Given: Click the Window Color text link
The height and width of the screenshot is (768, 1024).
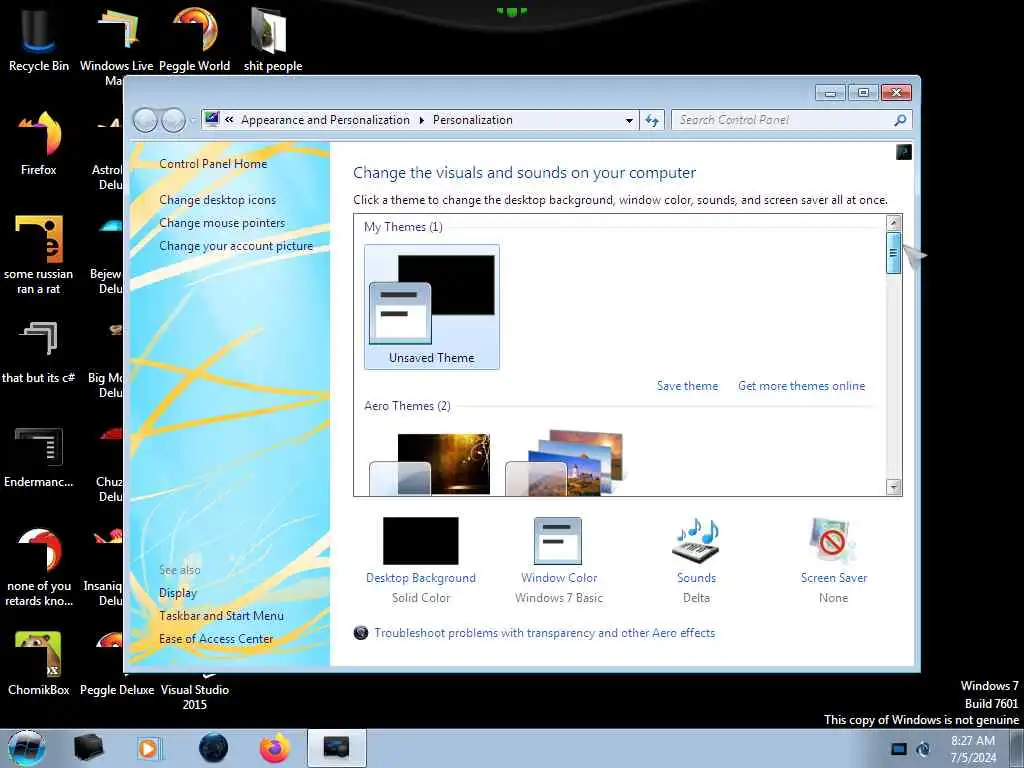Looking at the screenshot, I should coord(559,578).
